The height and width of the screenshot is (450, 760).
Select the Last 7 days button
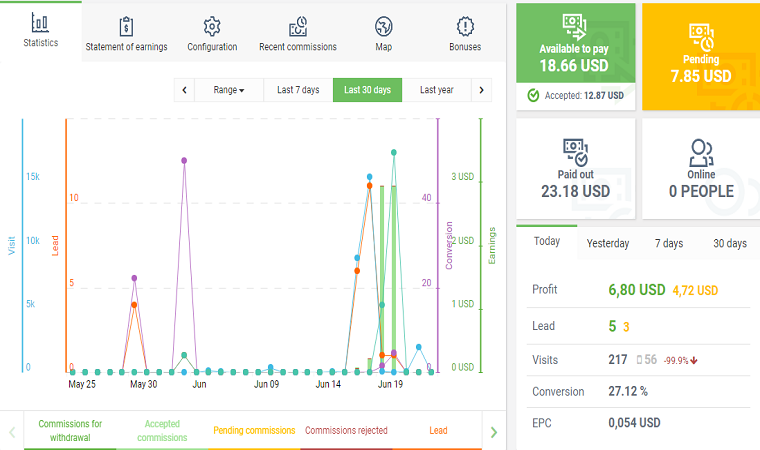click(298, 90)
